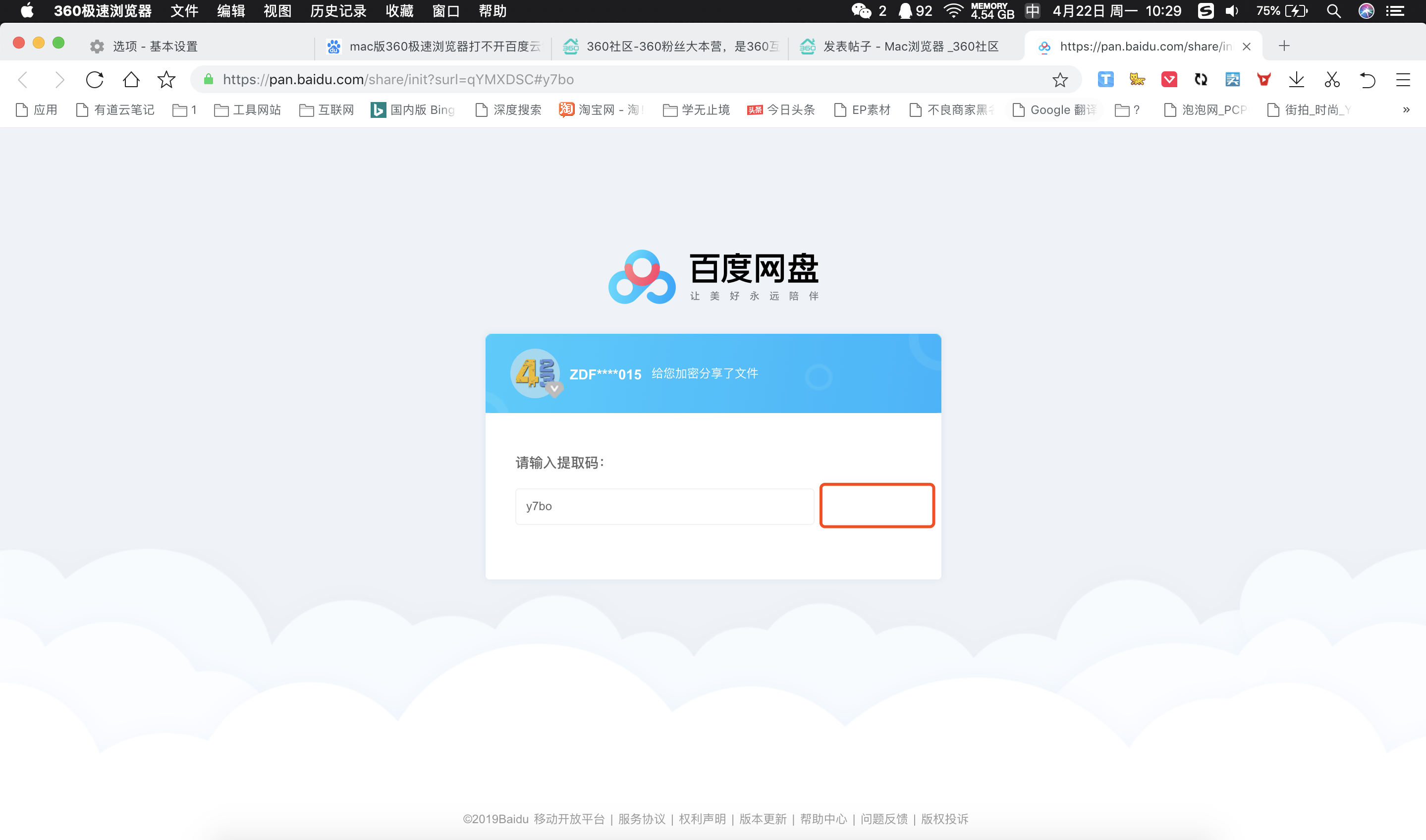
Task: Go back to the previous page
Action: click(23, 80)
